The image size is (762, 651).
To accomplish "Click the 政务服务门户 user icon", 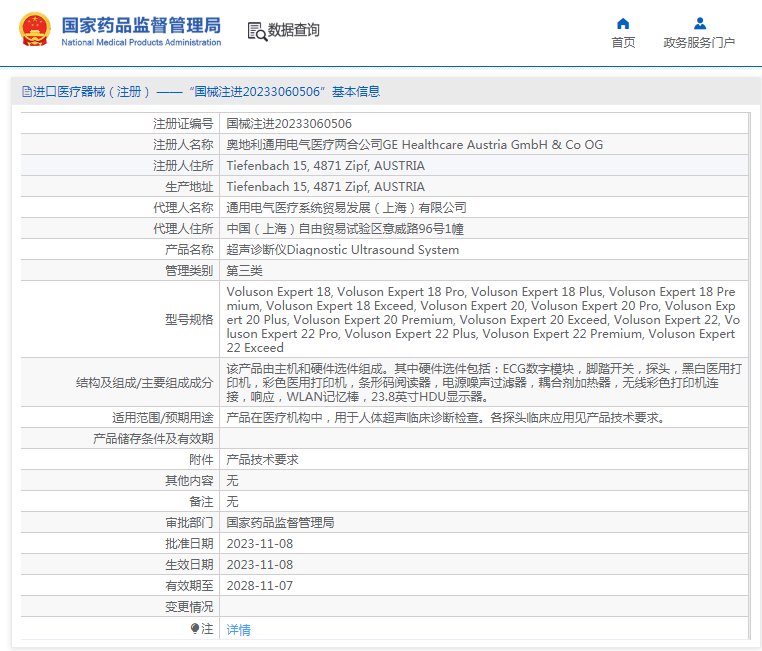I will coord(699,23).
